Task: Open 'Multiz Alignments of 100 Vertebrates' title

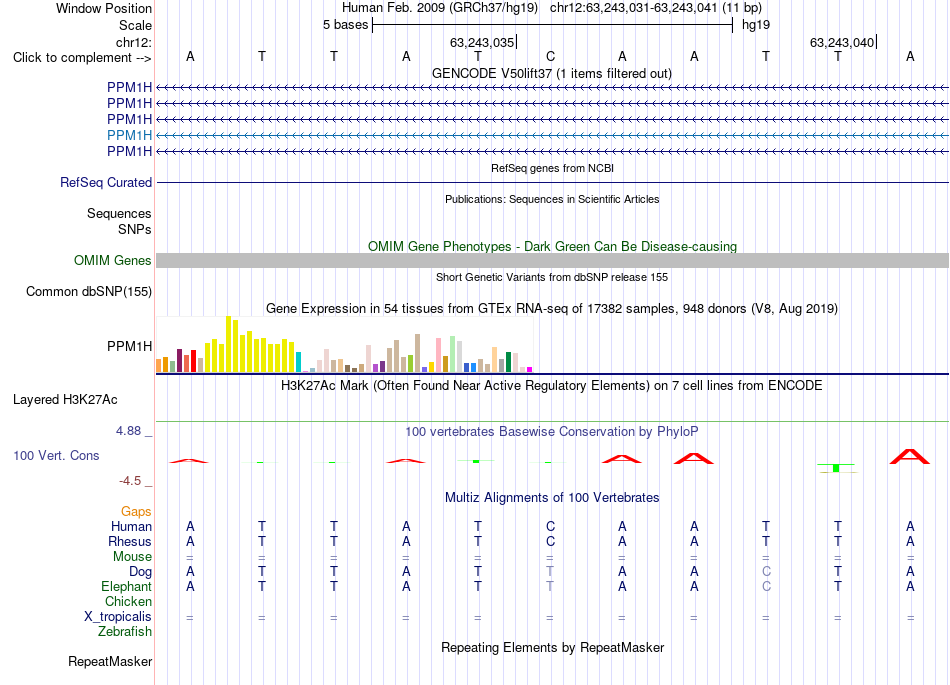Action: [x=552, y=498]
